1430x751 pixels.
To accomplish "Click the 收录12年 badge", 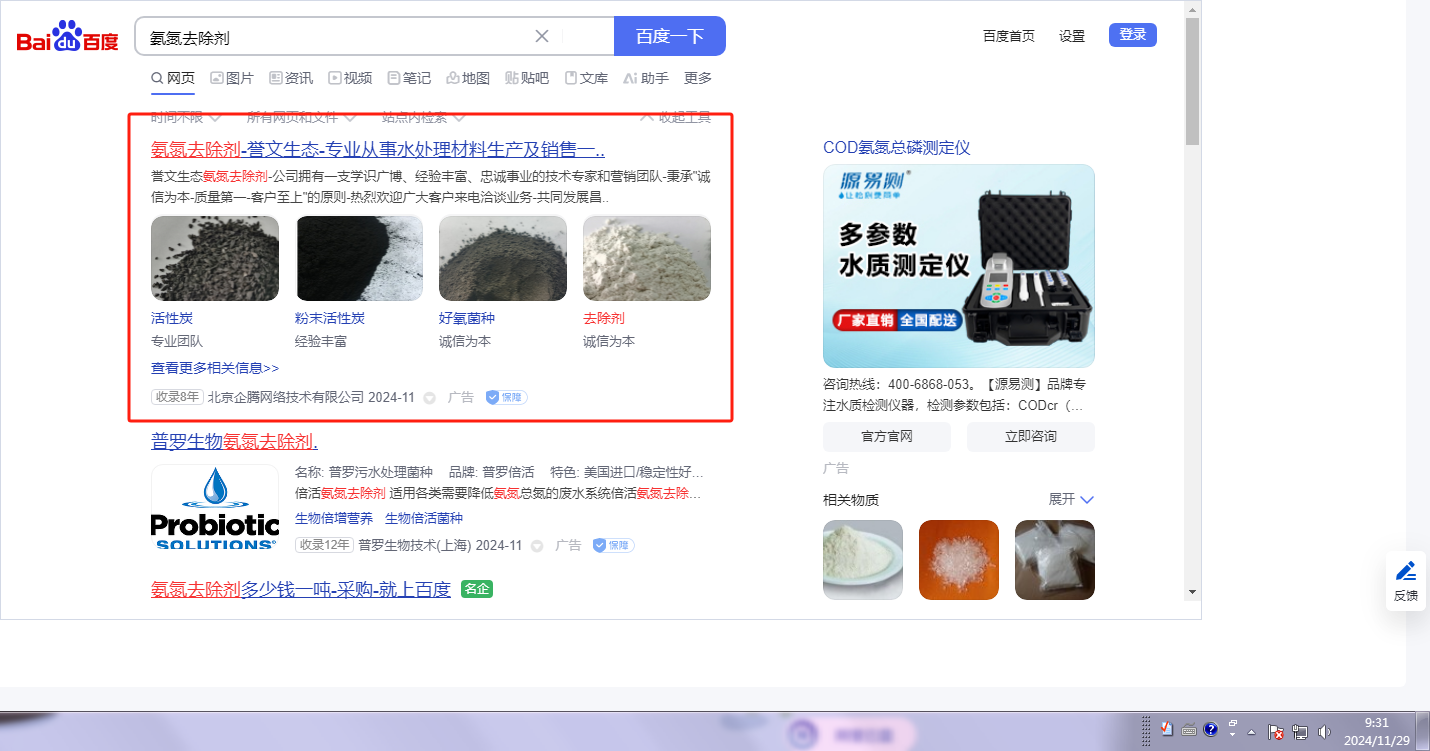I will click(x=325, y=545).
